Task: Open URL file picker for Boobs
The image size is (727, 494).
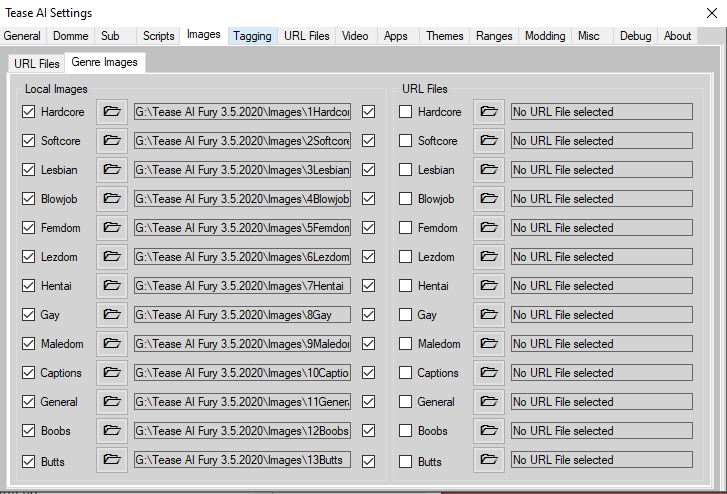Action: point(489,430)
